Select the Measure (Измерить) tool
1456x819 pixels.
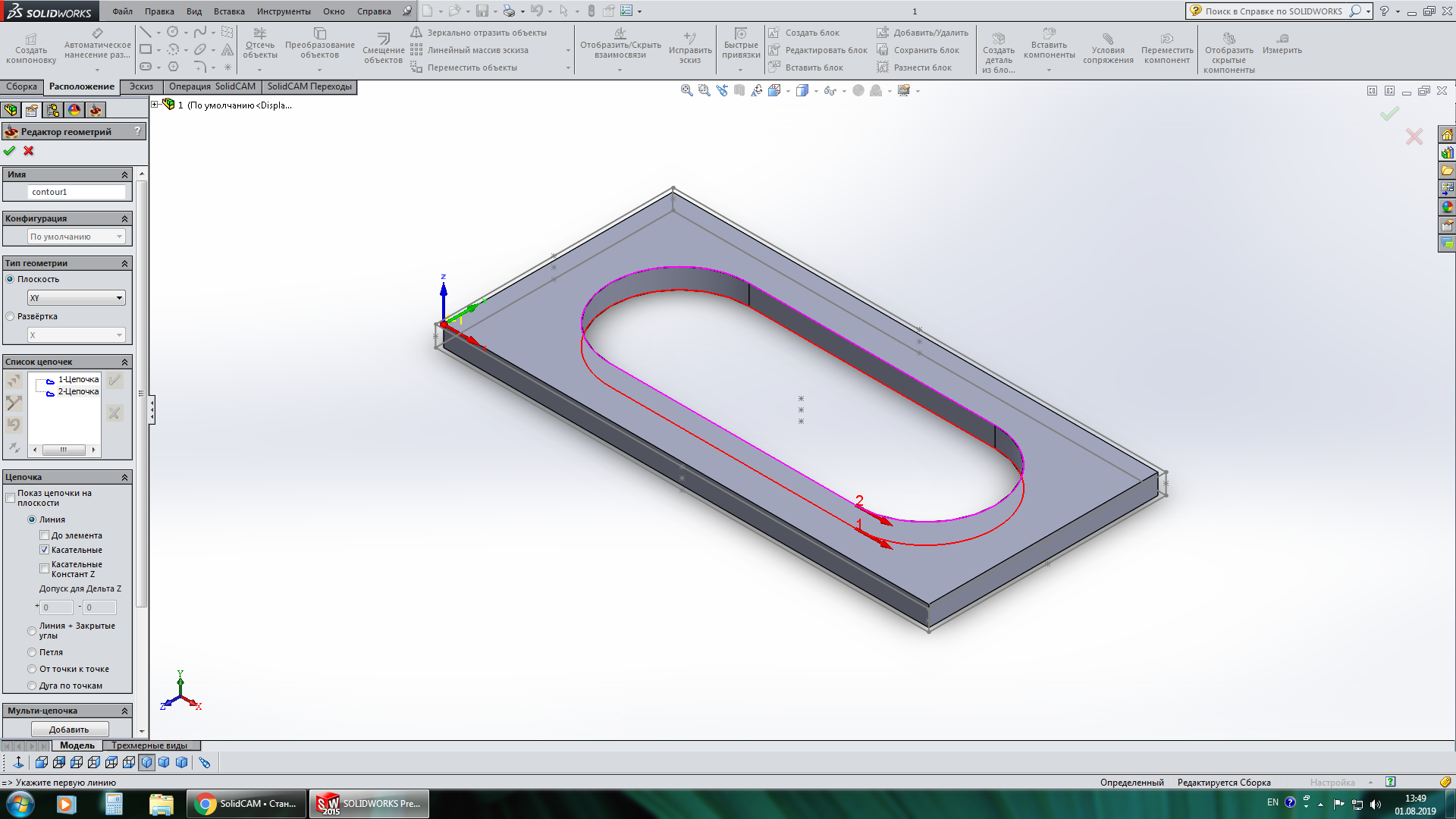[1282, 44]
